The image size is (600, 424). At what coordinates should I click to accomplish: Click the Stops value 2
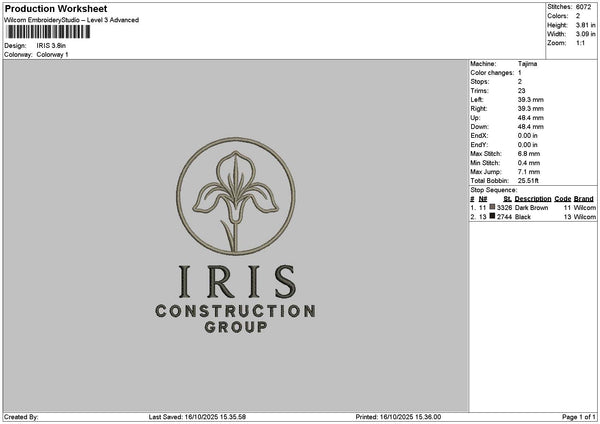coord(520,82)
